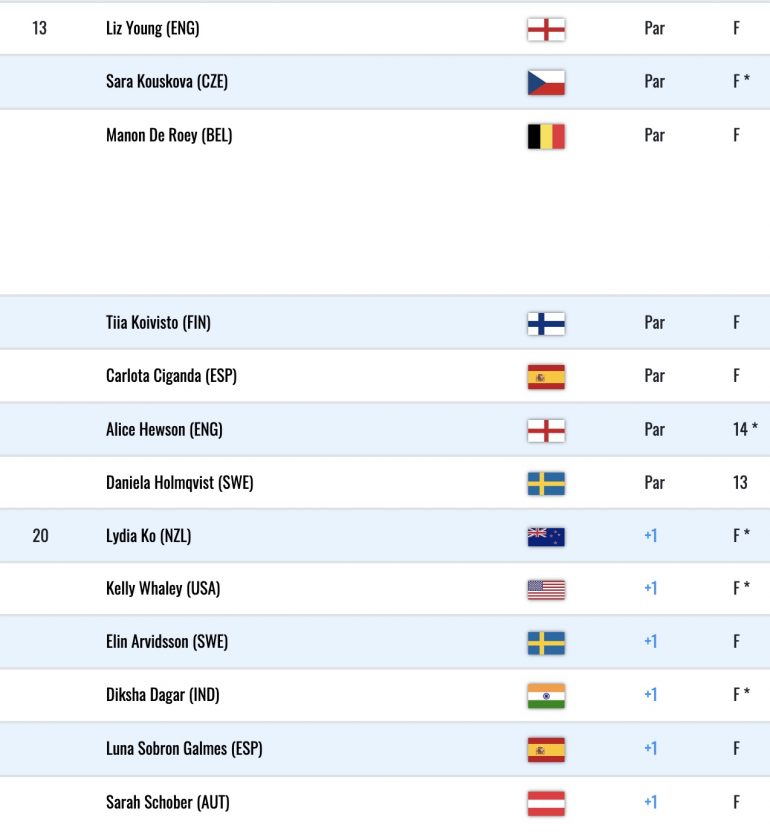
Task: Open Lydia Ko (NZL) player entry
Action: [148, 536]
